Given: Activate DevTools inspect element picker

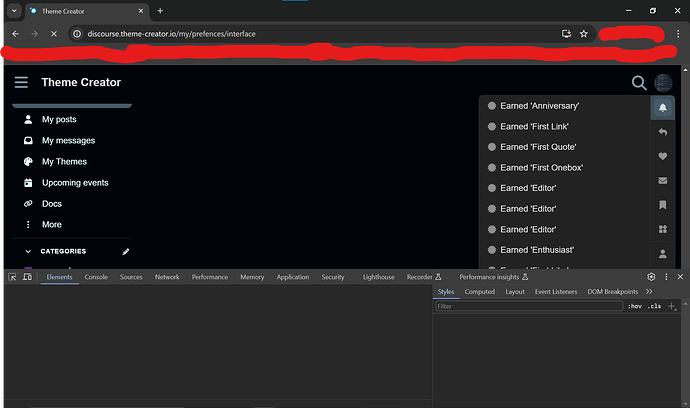Looking at the screenshot, I should point(12,277).
